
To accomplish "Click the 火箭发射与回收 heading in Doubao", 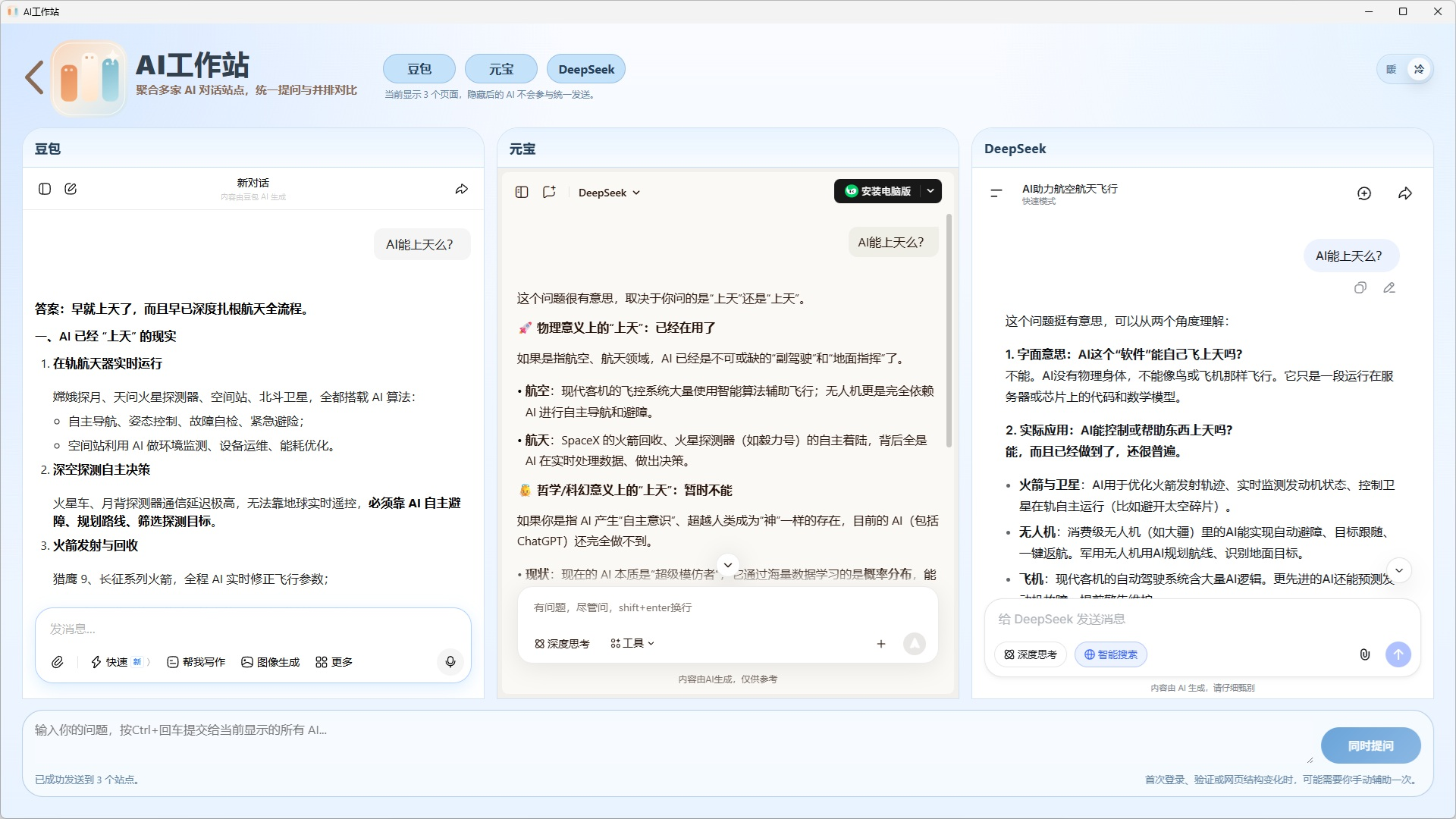I will pyautogui.click(x=96, y=545).
